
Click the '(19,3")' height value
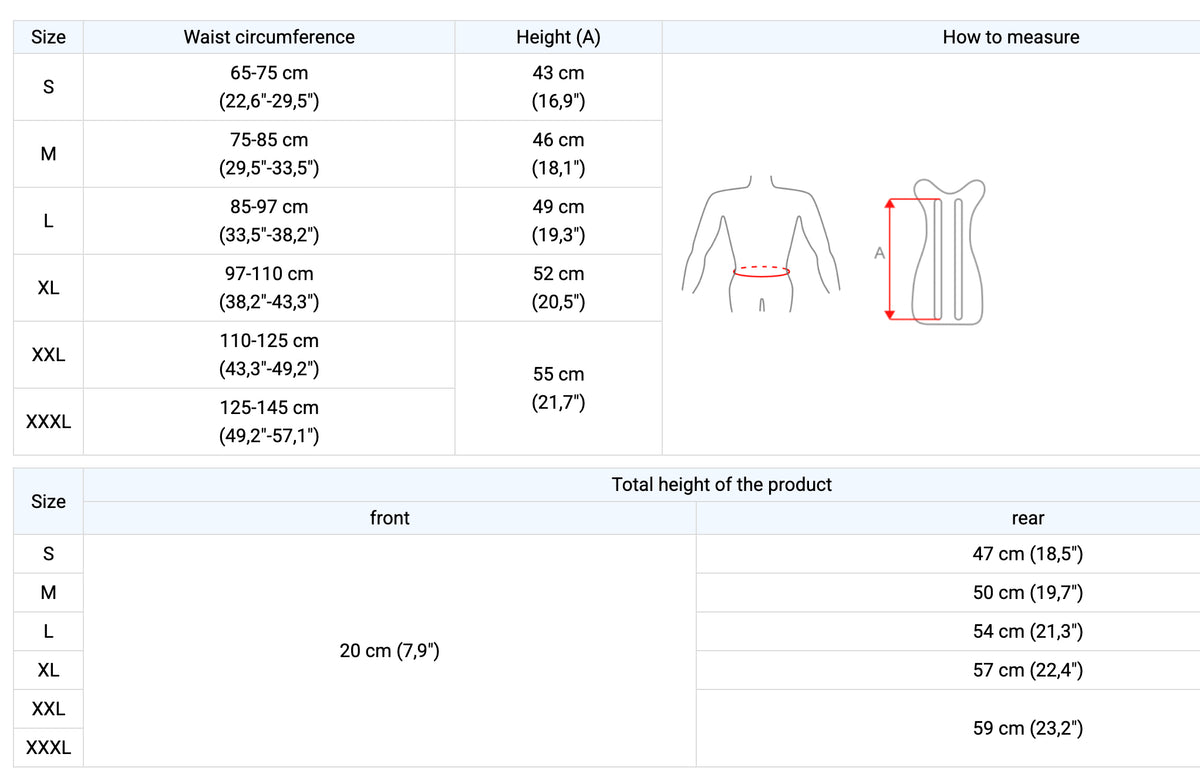coord(558,235)
